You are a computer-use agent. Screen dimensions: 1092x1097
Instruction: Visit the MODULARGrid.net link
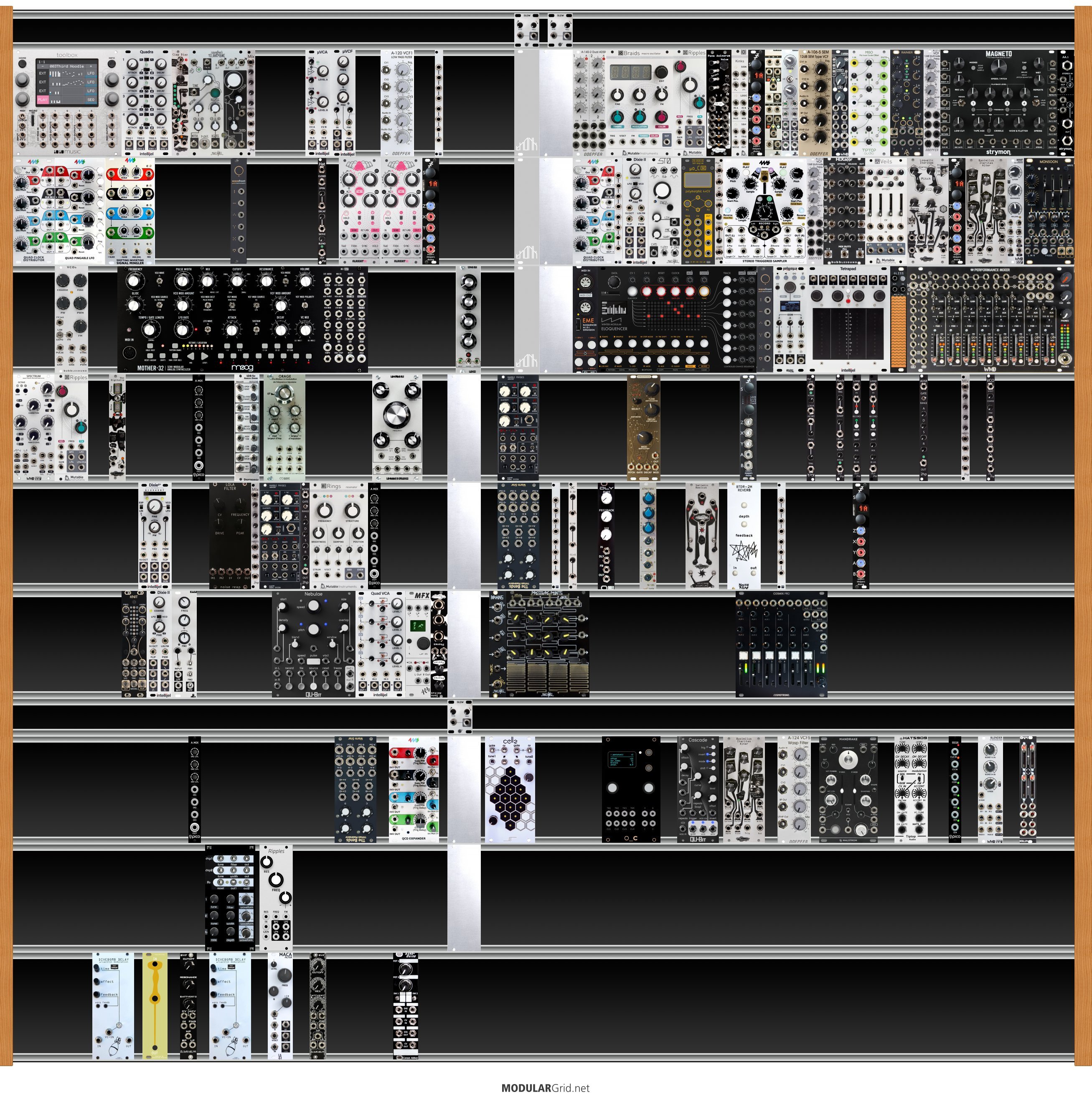click(546, 1089)
